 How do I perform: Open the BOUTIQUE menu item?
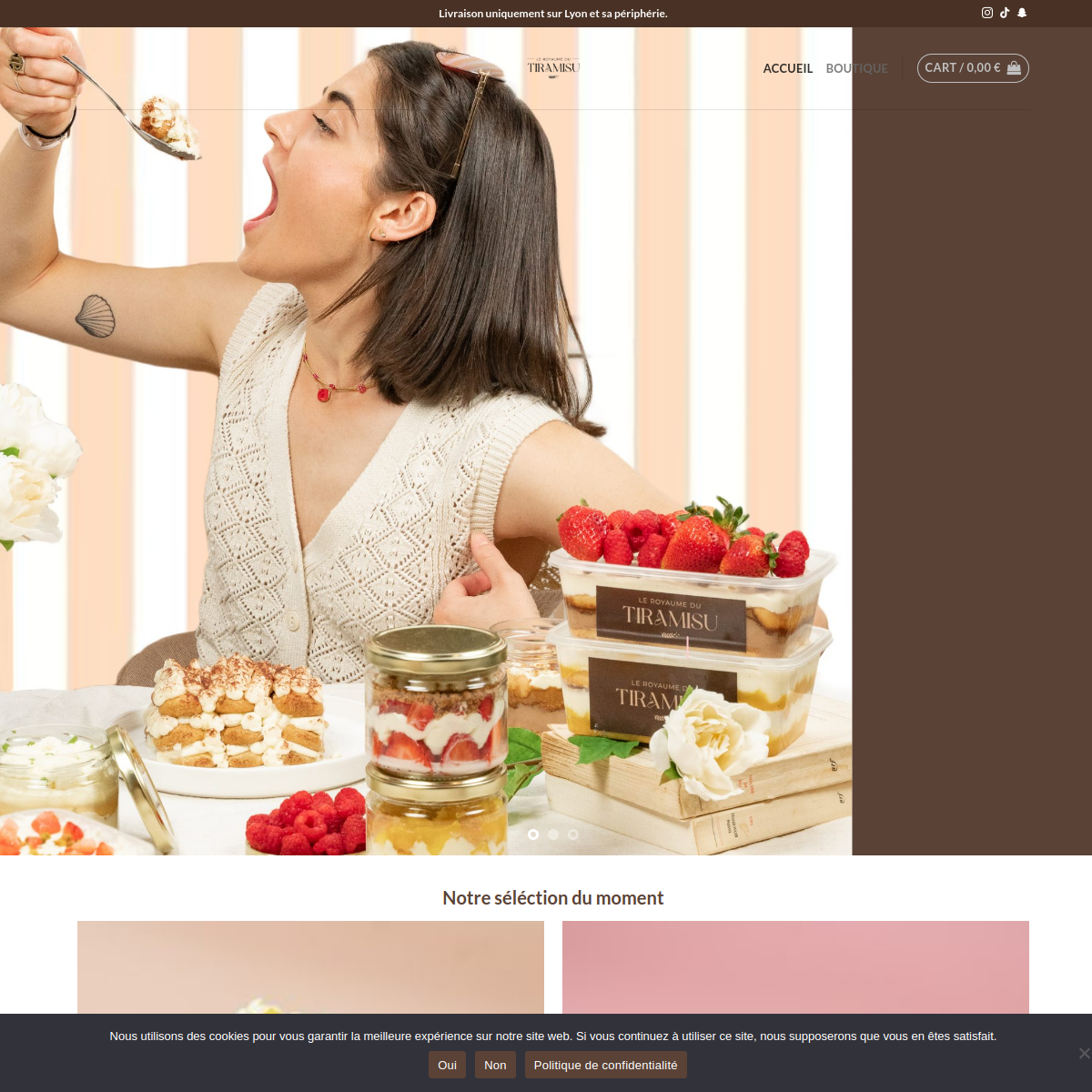point(856,68)
